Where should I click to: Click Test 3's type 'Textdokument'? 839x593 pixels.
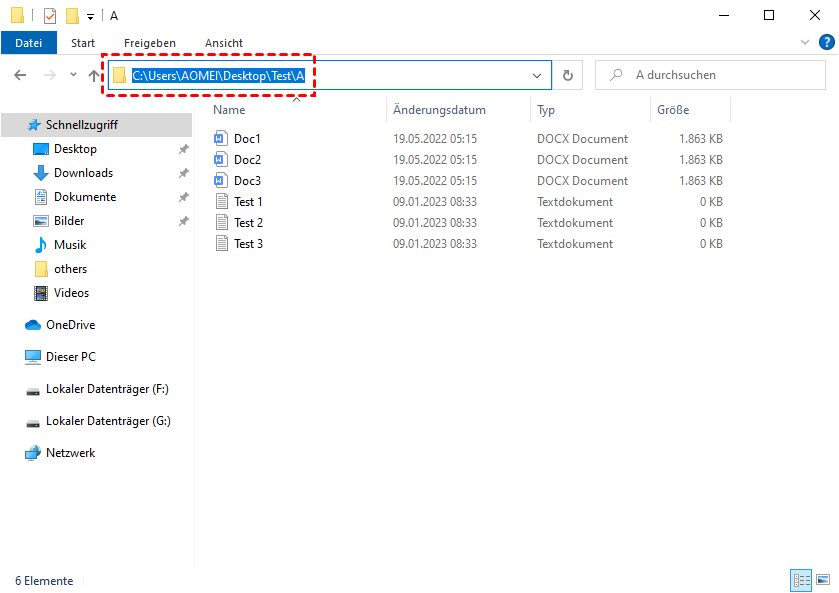pyautogui.click(x=575, y=244)
